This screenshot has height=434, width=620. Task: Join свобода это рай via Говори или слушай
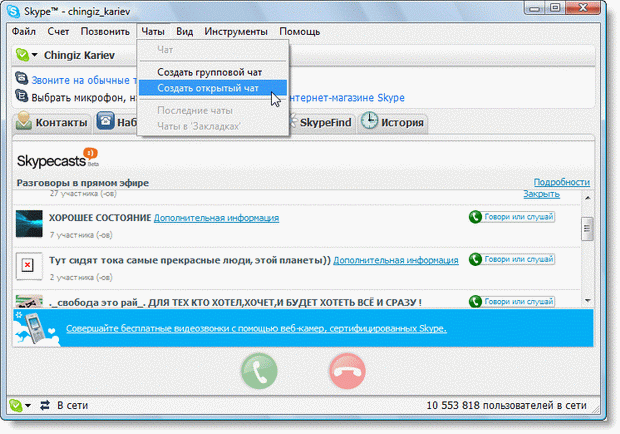coord(512,302)
